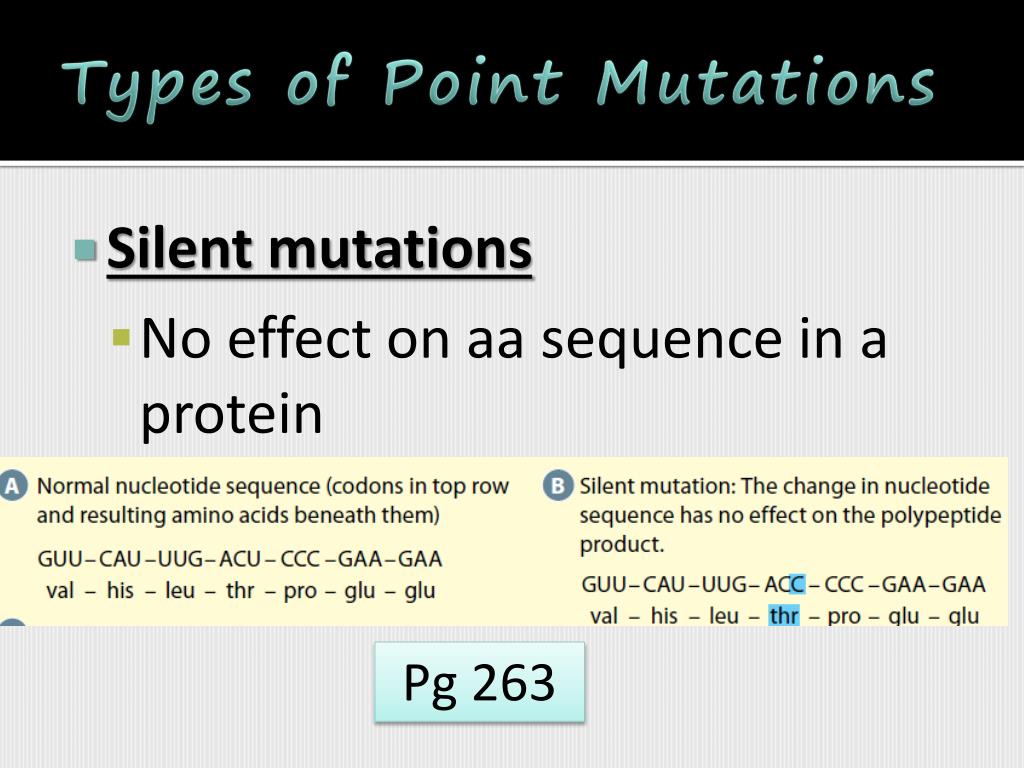Viewport: 1024px width, 768px height.
Task: Click the circled B label icon
Action: pyautogui.click(x=558, y=487)
